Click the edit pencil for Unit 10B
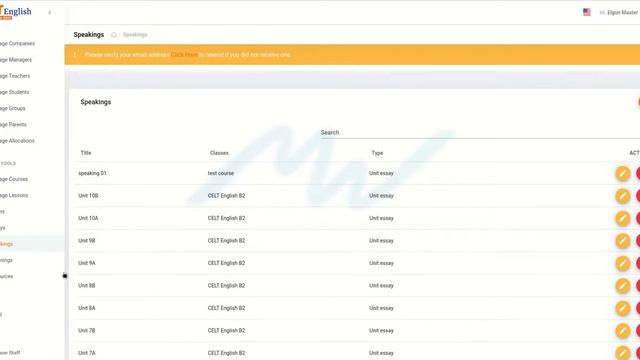This screenshot has height=360, width=640. pos(622,196)
